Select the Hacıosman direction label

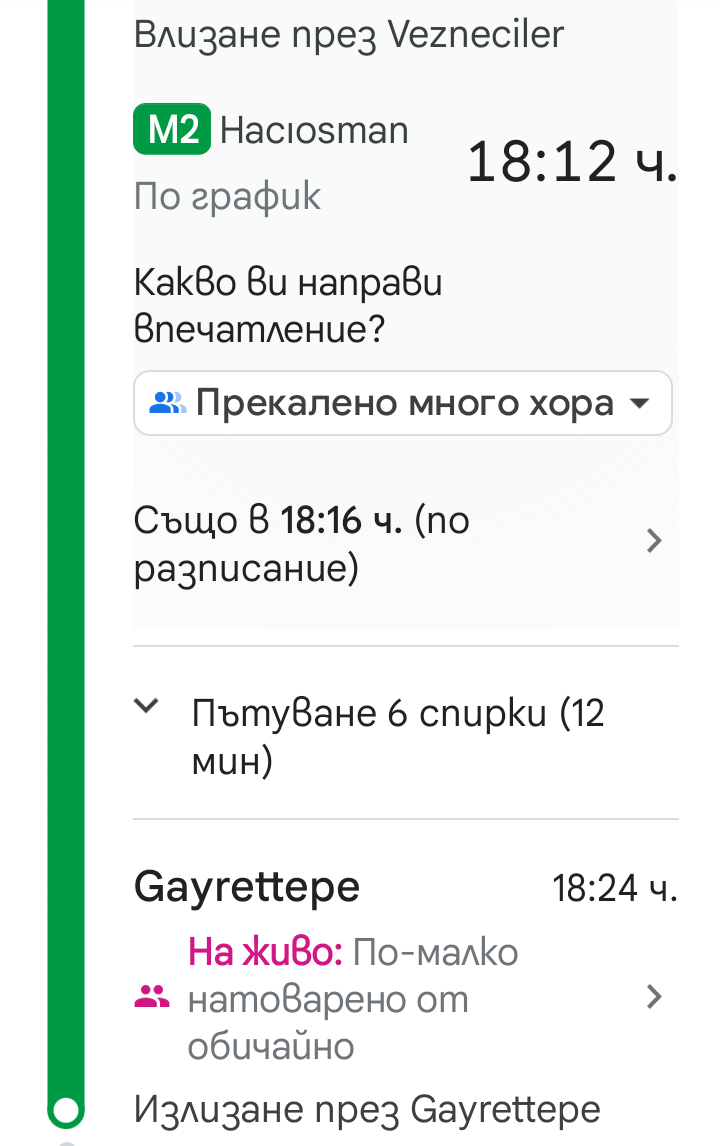tap(314, 131)
